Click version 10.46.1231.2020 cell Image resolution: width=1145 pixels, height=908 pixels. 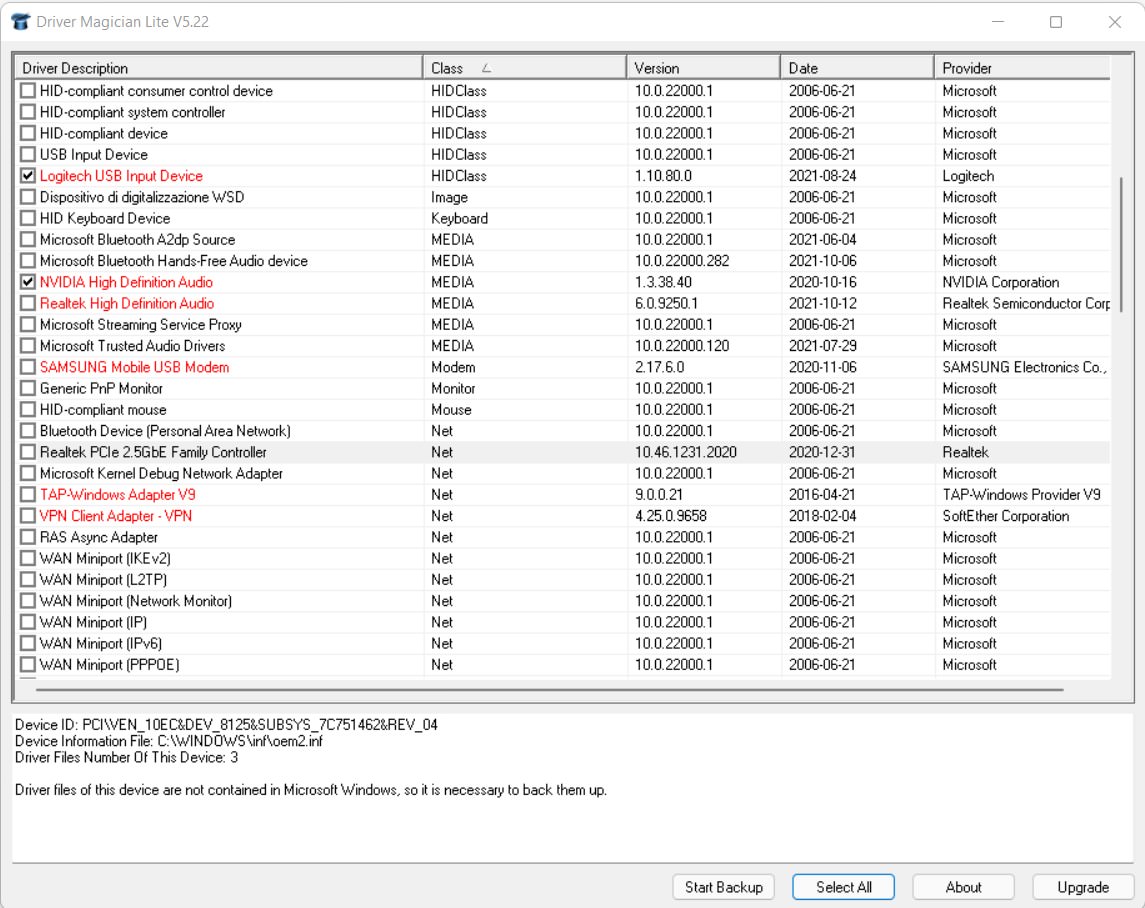pyautogui.click(x=686, y=452)
